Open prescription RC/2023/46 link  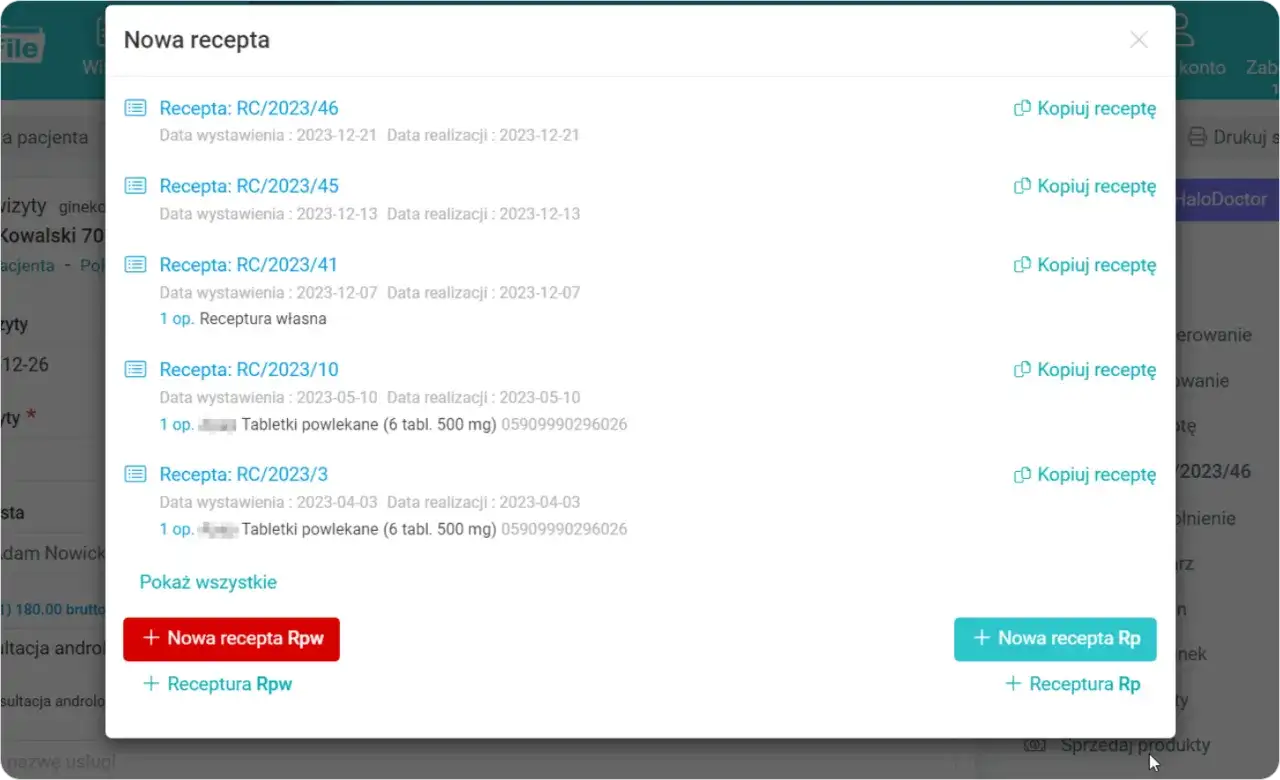248,108
